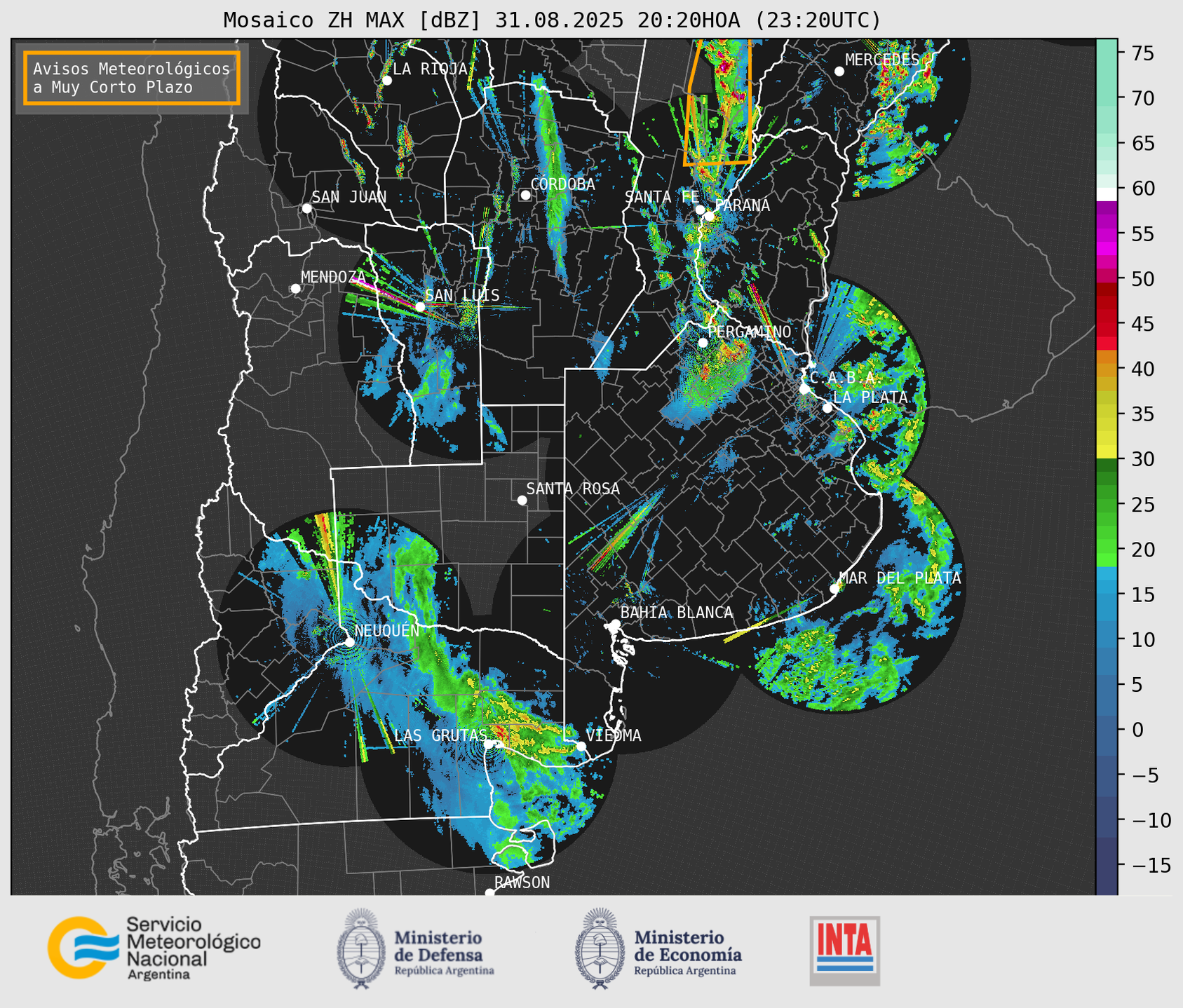Click the Mar del Plata city marker dot
The height and width of the screenshot is (1008, 1183).
pyautogui.click(x=834, y=589)
